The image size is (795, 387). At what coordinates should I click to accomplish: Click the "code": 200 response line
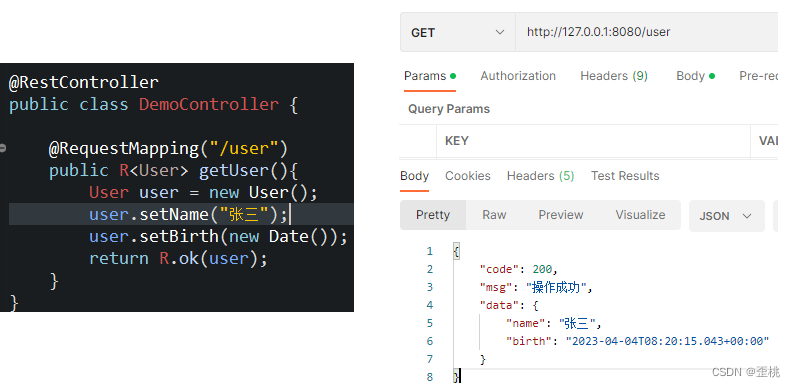pos(519,269)
